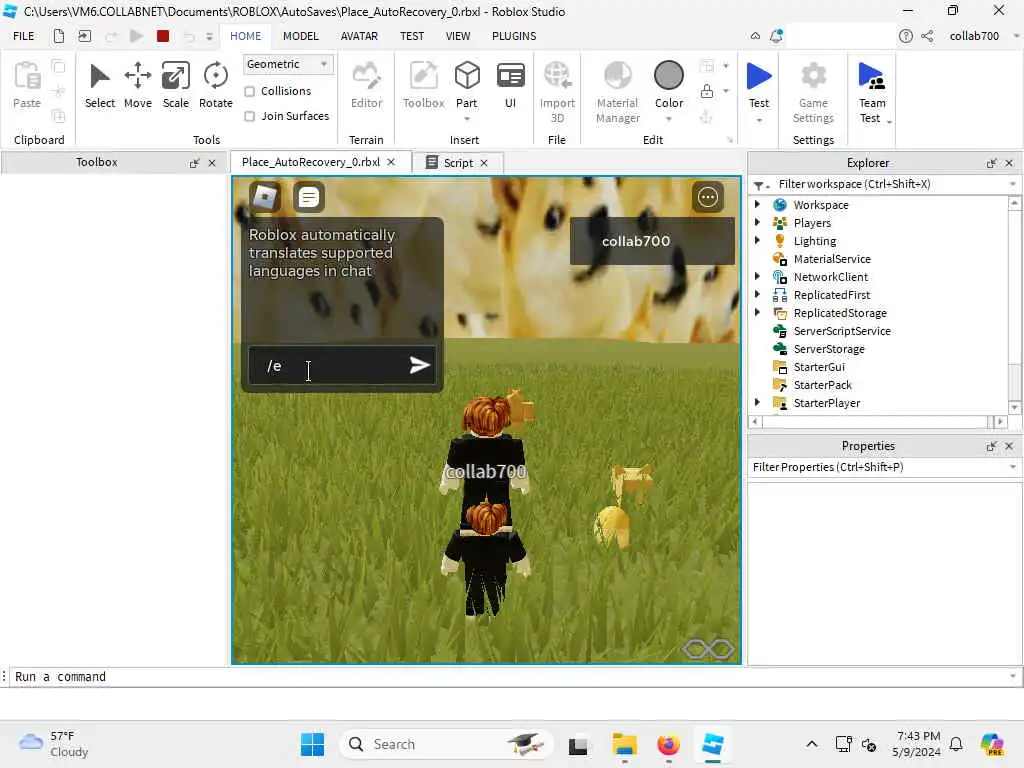Switch to the Script document tab
The image size is (1024, 768).
(457, 163)
